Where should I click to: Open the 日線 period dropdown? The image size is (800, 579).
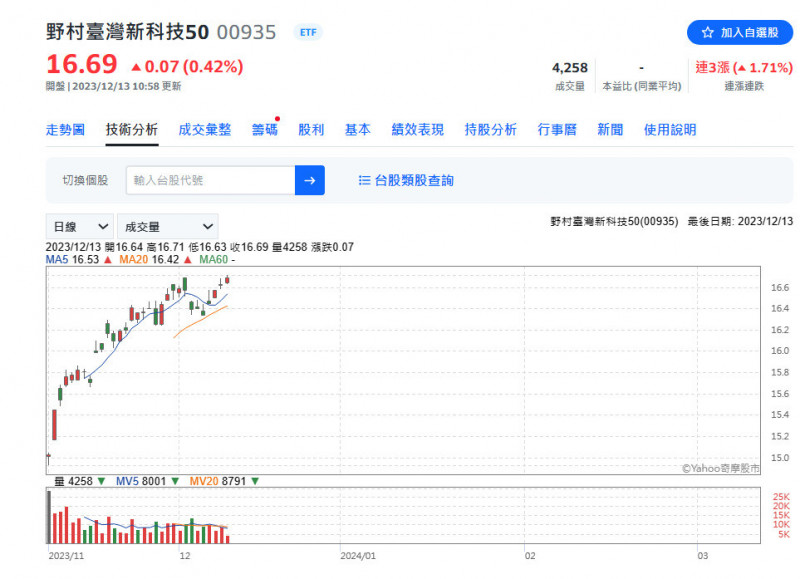(x=78, y=227)
